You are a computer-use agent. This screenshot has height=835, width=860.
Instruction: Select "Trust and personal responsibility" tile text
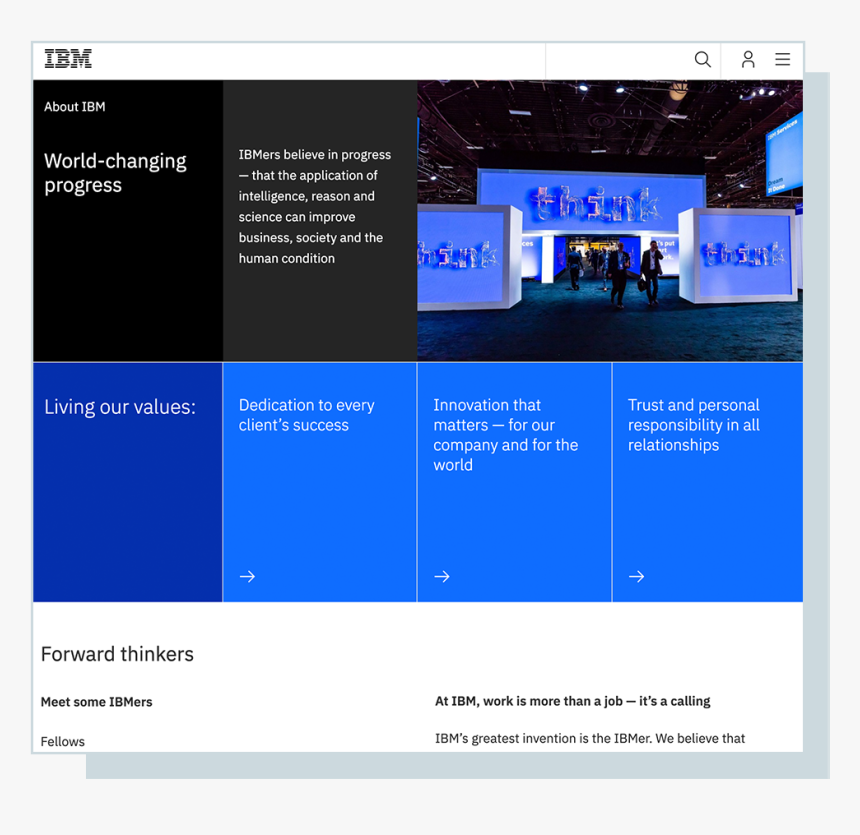(x=693, y=425)
